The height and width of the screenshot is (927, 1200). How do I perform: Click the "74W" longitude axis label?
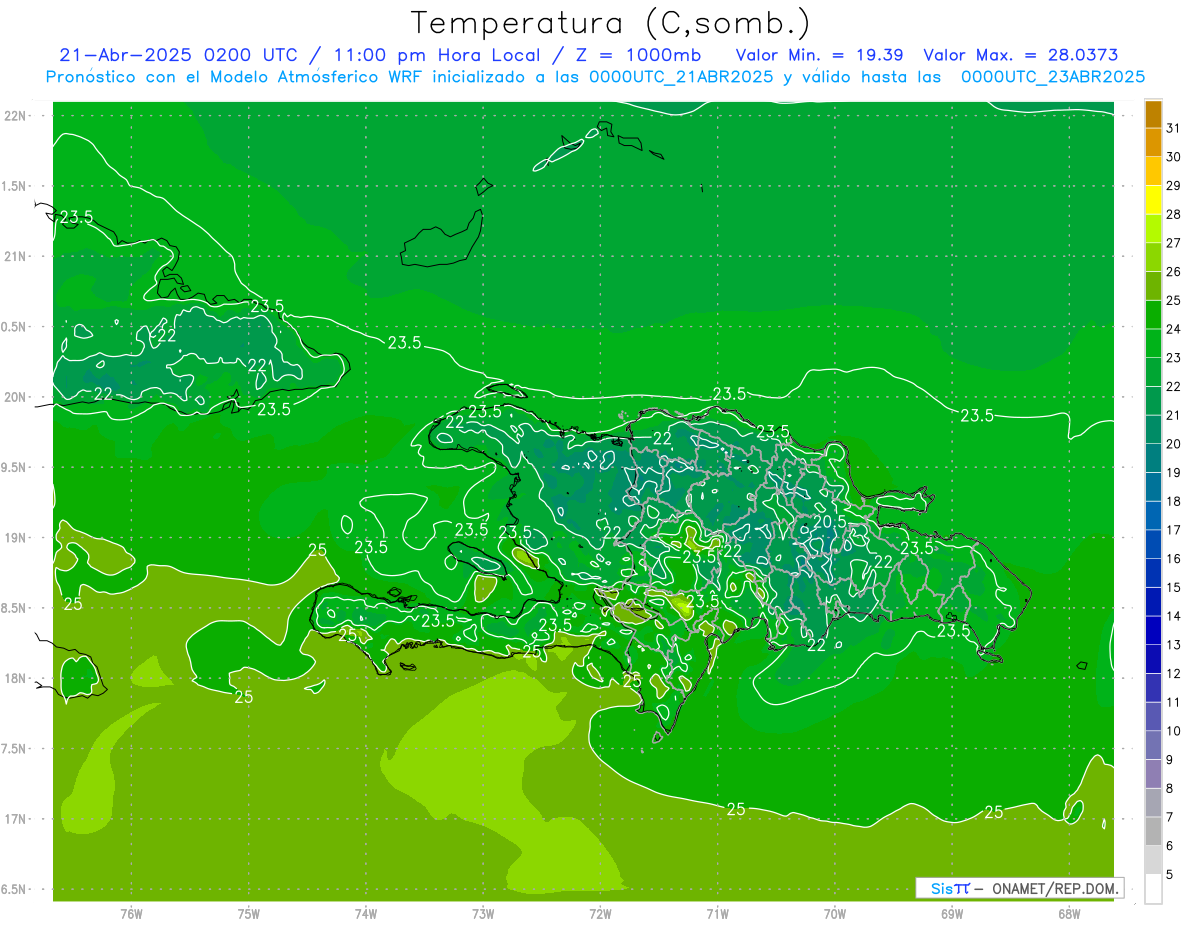click(365, 914)
